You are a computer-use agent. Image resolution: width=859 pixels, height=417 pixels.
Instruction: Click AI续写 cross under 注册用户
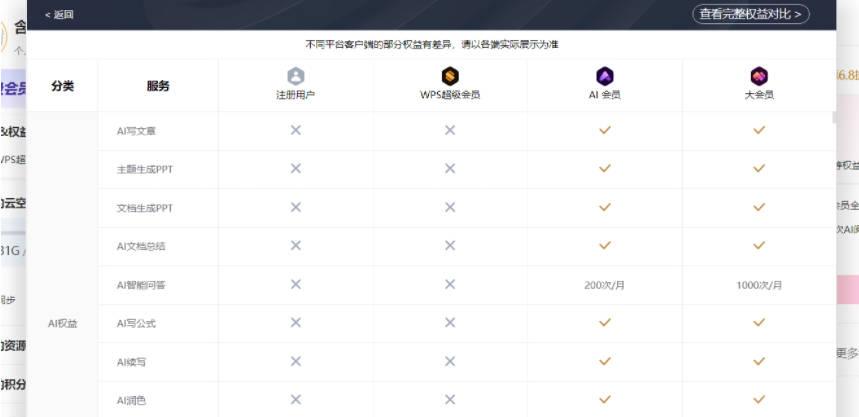coord(295,361)
